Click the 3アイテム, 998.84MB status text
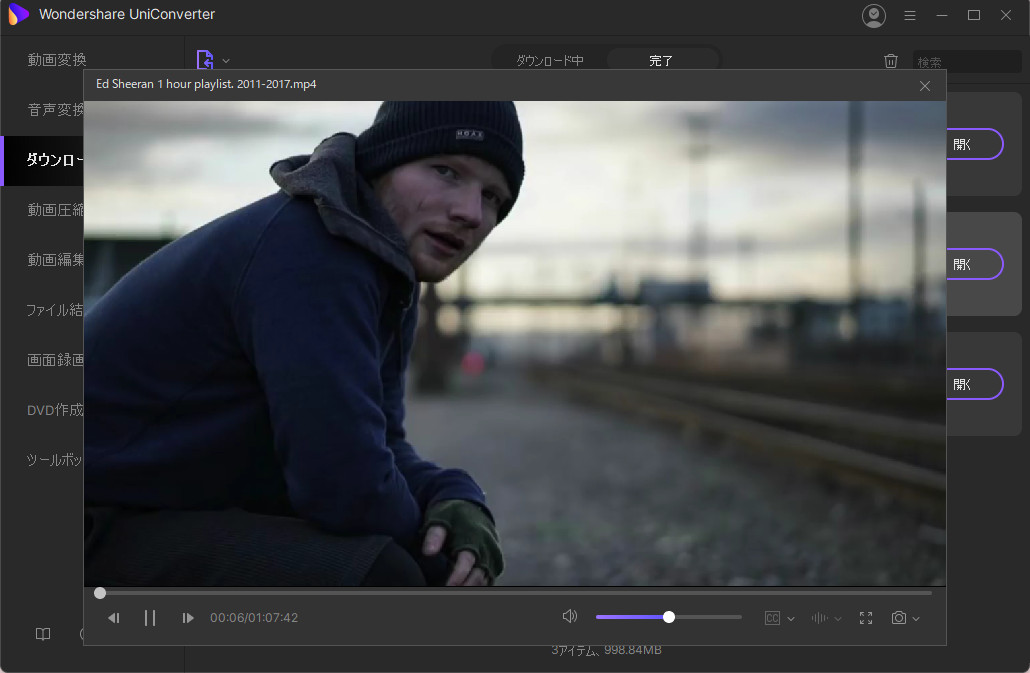 point(606,650)
